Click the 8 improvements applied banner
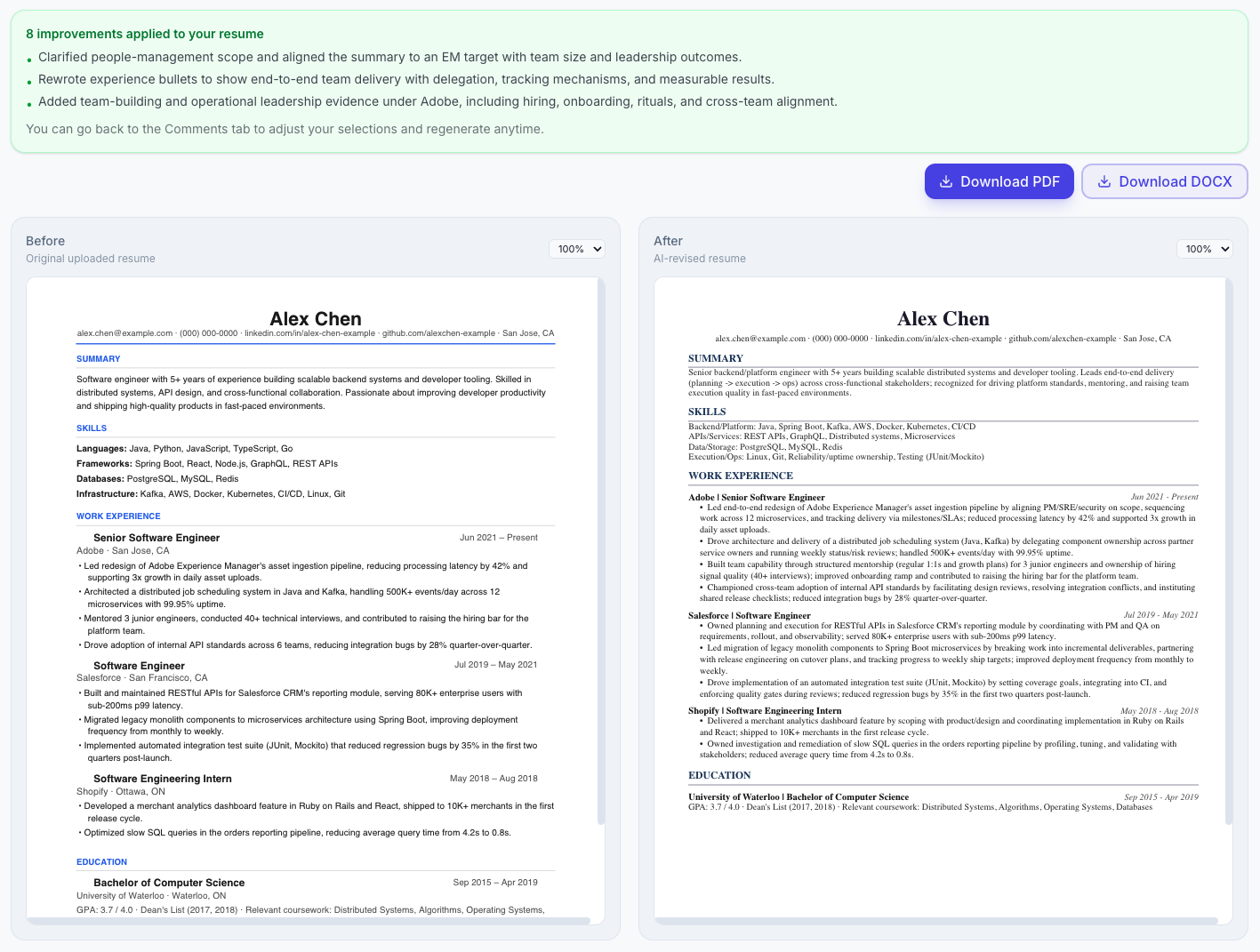1260x952 pixels. point(630,80)
